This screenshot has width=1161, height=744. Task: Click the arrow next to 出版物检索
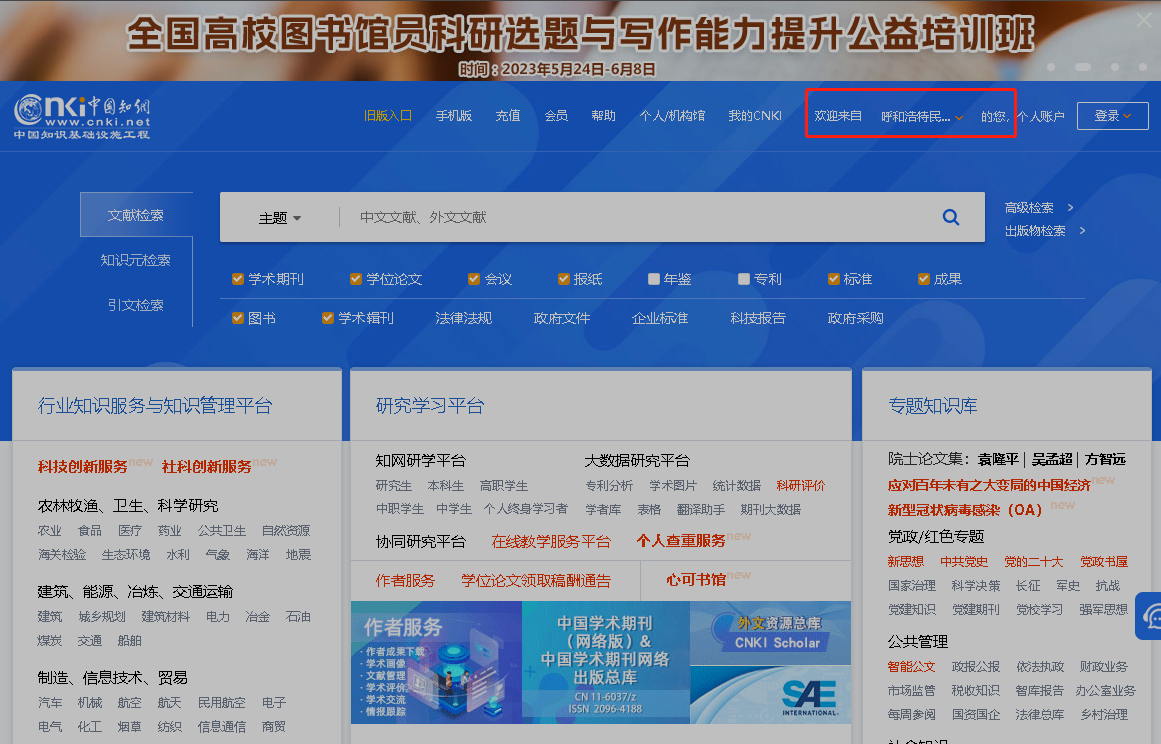click(1082, 231)
